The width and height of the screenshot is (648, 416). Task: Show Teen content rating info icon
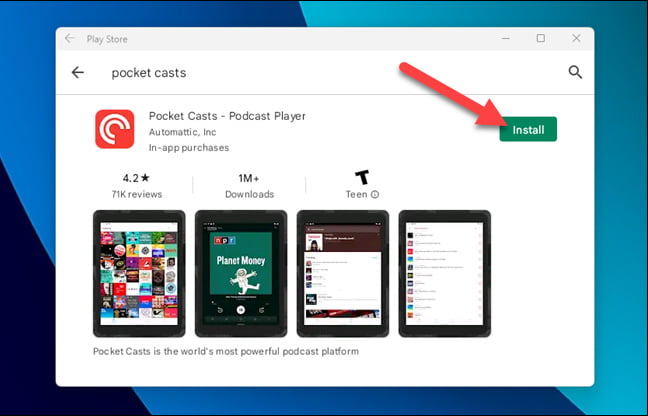[x=375, y=194]
